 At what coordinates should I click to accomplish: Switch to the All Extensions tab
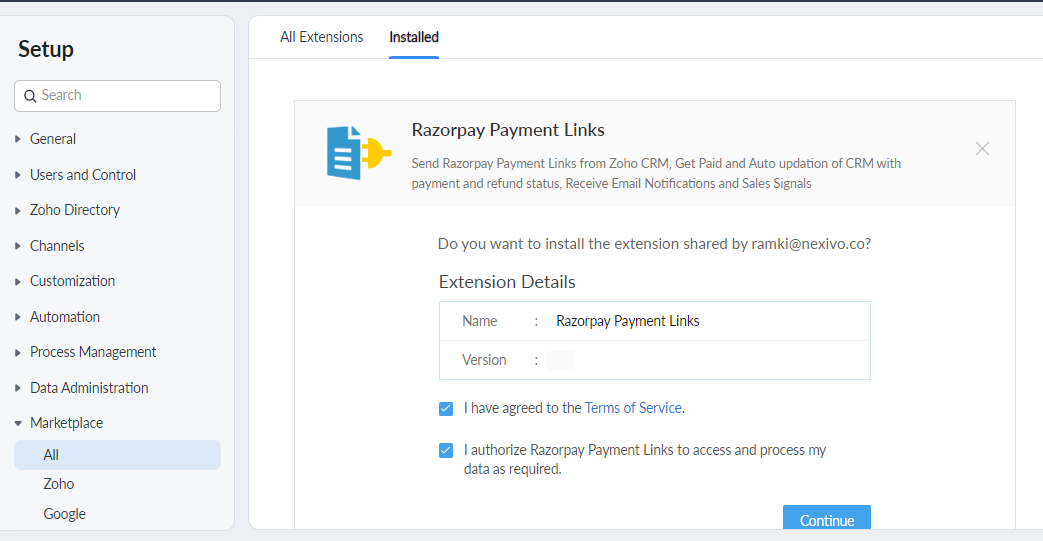321,37
